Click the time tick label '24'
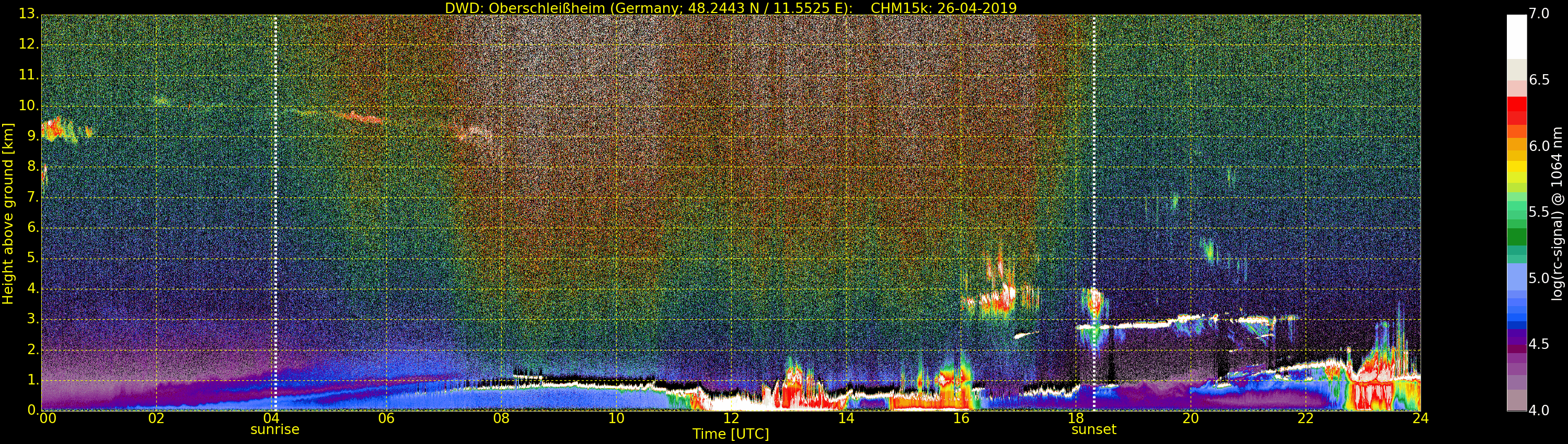This screenshot has height=444, width=1568. [x=1421, y=418]
